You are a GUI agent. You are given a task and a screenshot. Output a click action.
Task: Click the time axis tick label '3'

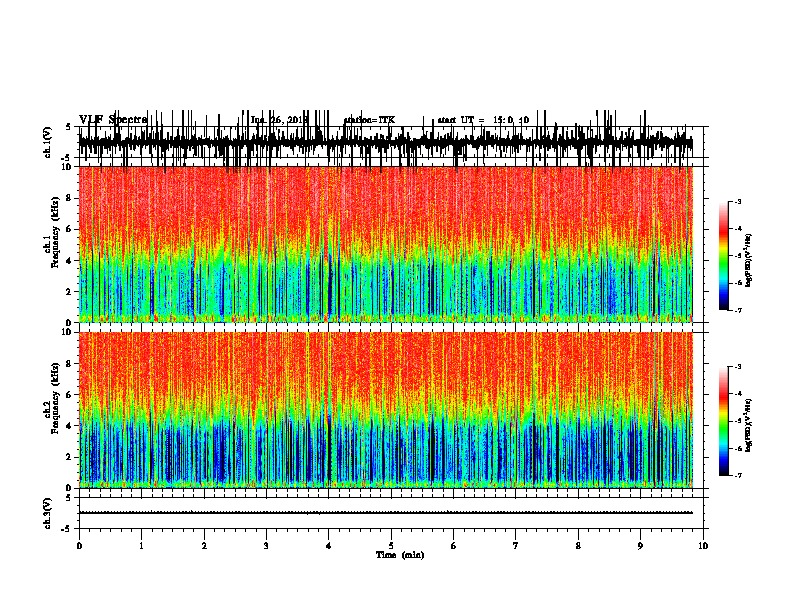[x=266, y=546]
